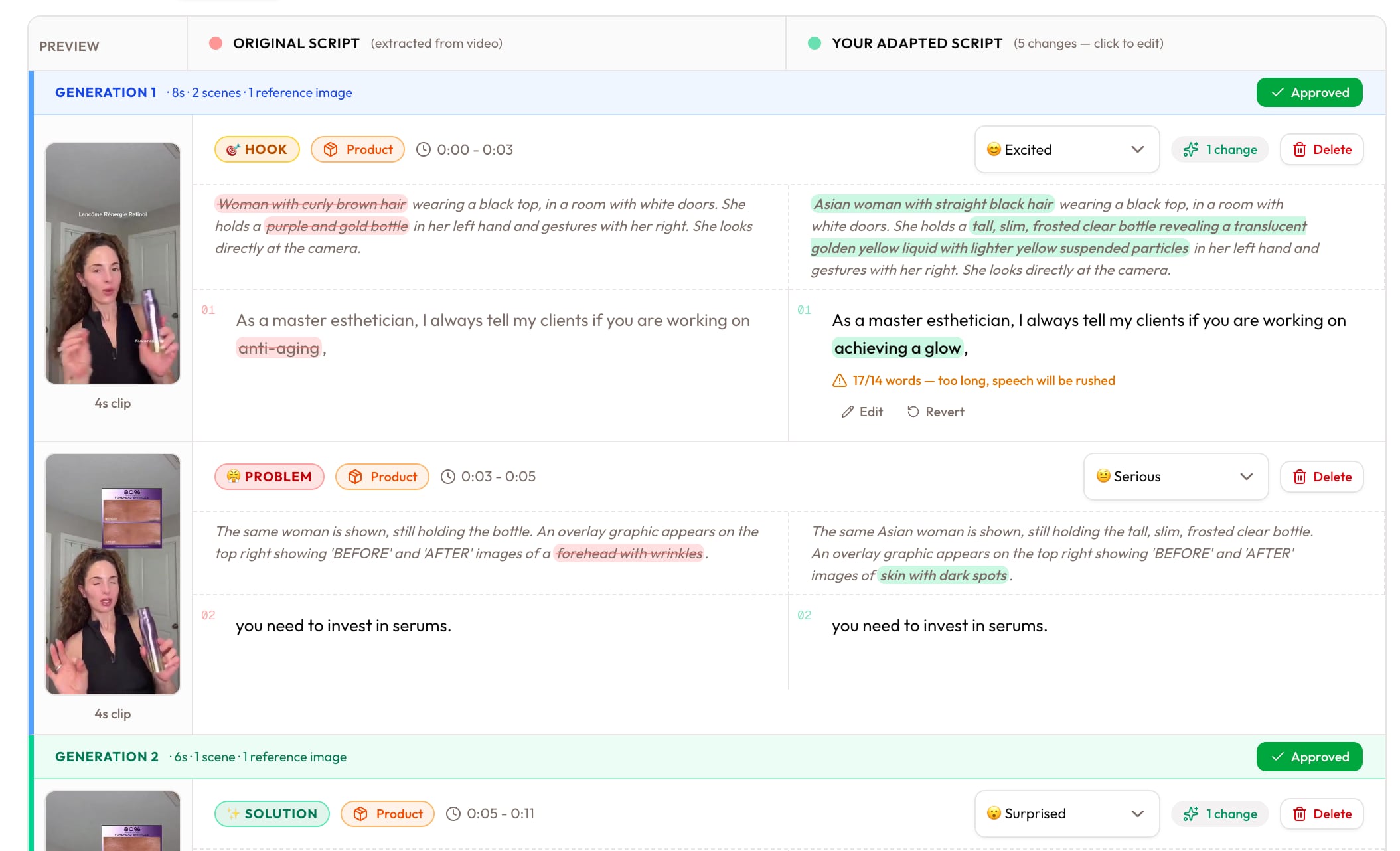Click the box icon in PROBLEM Product tag
Viewport: 1400px width, 851px height.
click(355, 477)
